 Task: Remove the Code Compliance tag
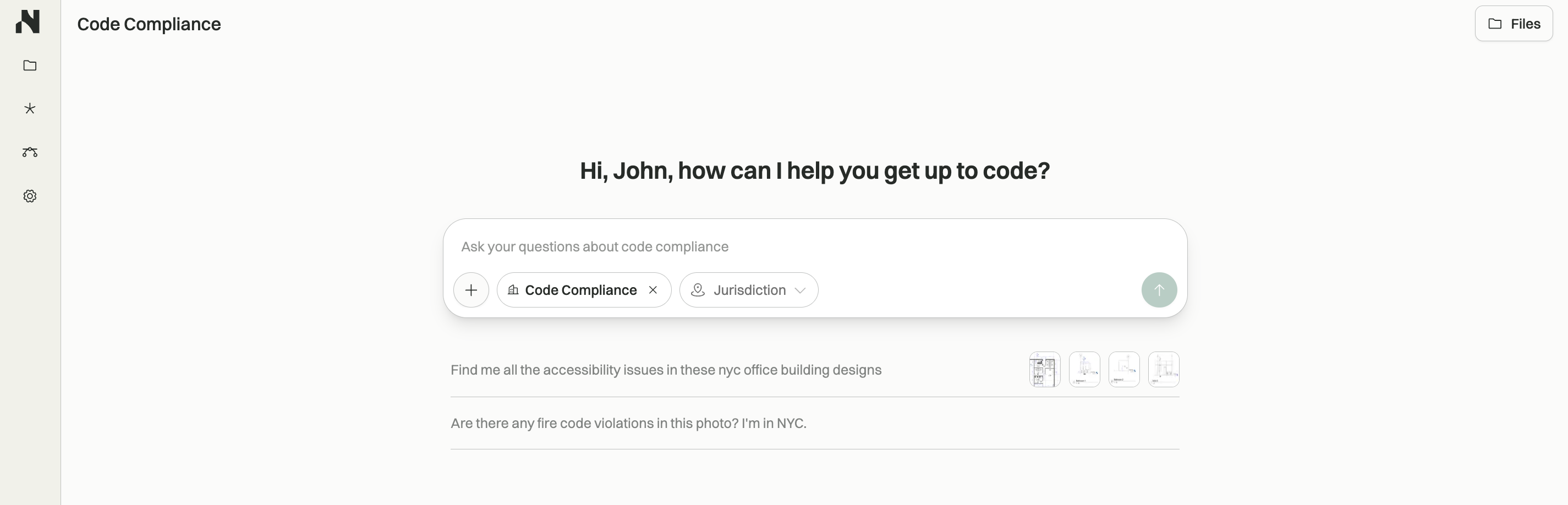pos(653,290)
